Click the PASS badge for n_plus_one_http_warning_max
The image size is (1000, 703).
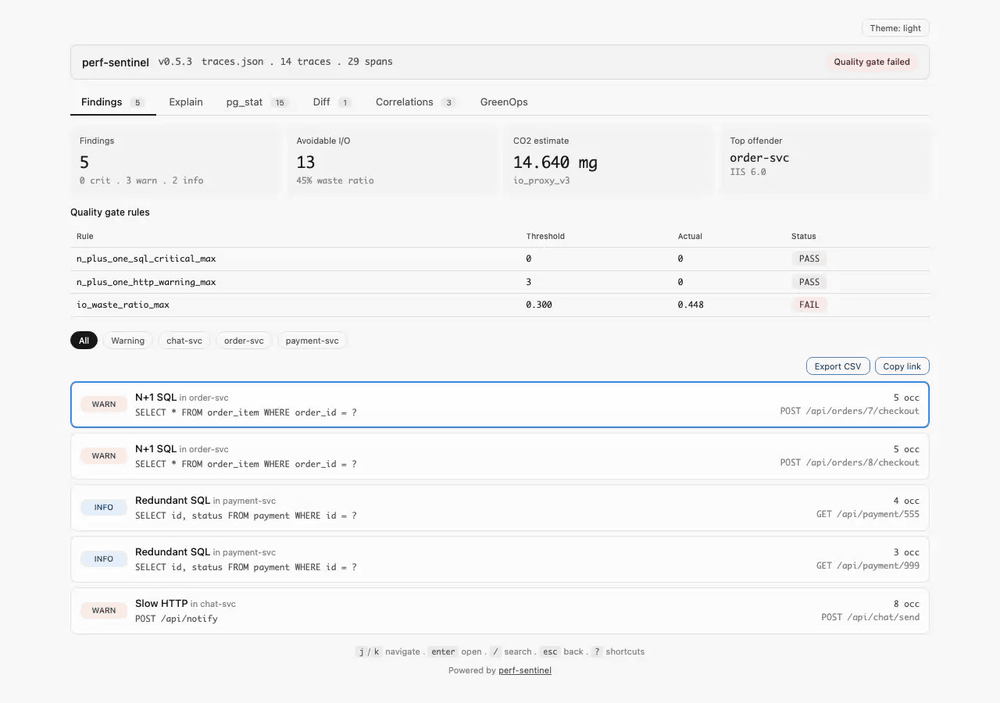point(809,281)
